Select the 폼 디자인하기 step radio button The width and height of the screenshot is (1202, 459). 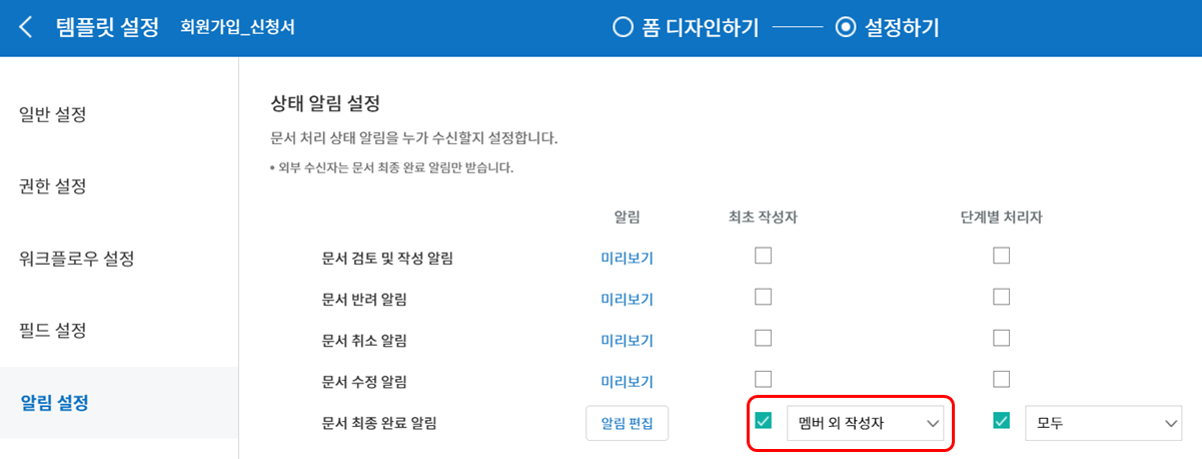pyautogui.click(x=623, y=28)
